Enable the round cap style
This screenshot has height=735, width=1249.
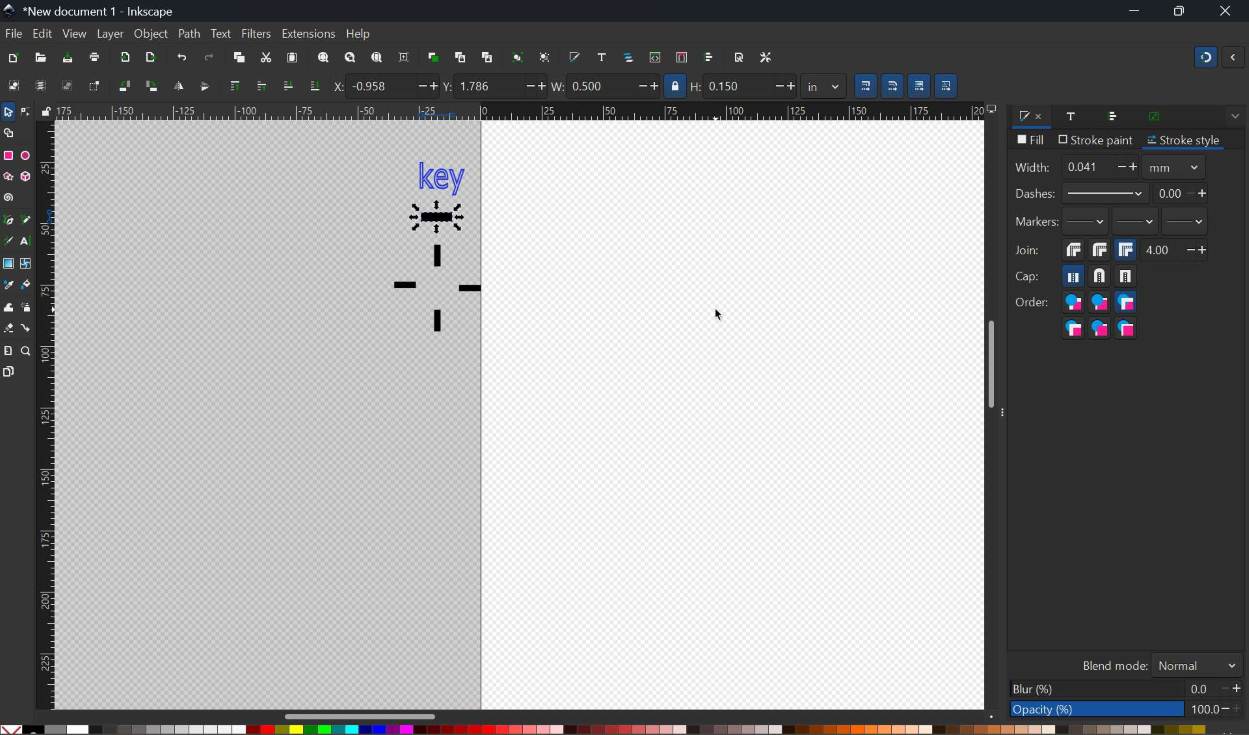(1098, 276)
